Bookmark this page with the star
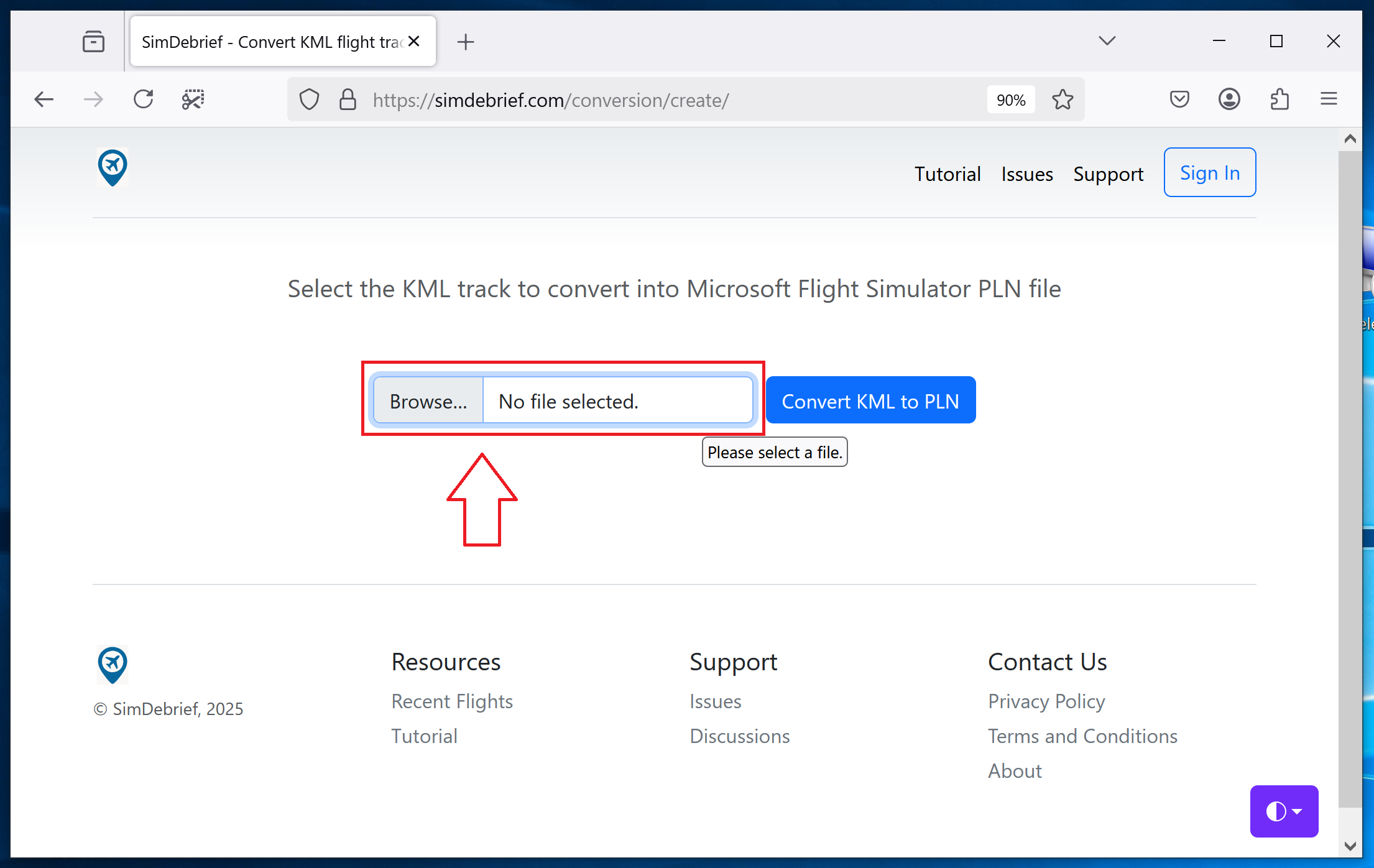The width and height of the screenshot is (1374, 868). tap(1063, 99)
